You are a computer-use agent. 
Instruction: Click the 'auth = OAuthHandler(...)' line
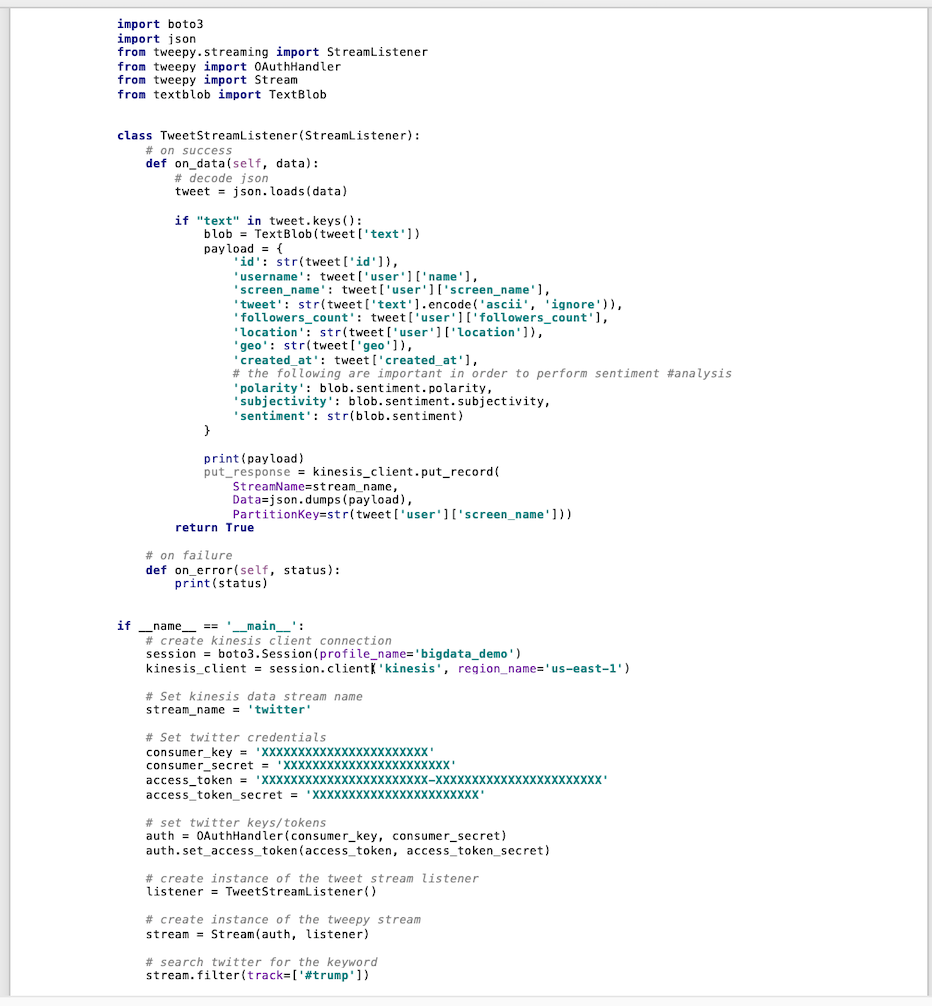click(326, 837)
